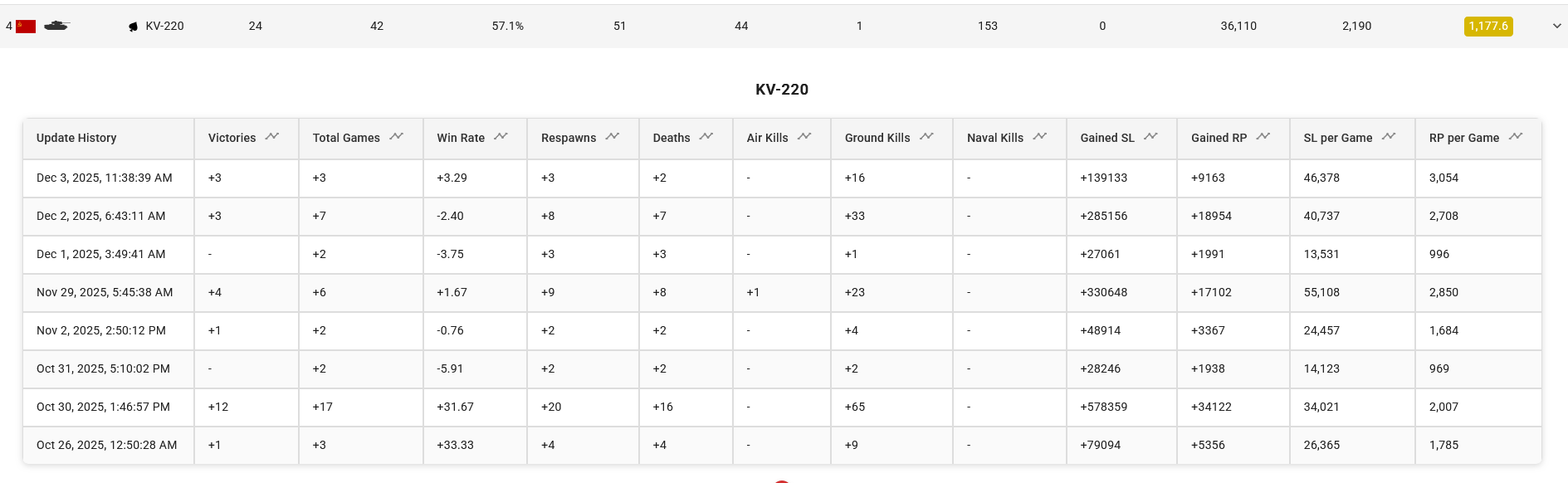Image resolution: width=1568 pixels, height=483 pixels.
Task: Click the China flag icon in the vehicle row
Action: [x=26, y=27]
